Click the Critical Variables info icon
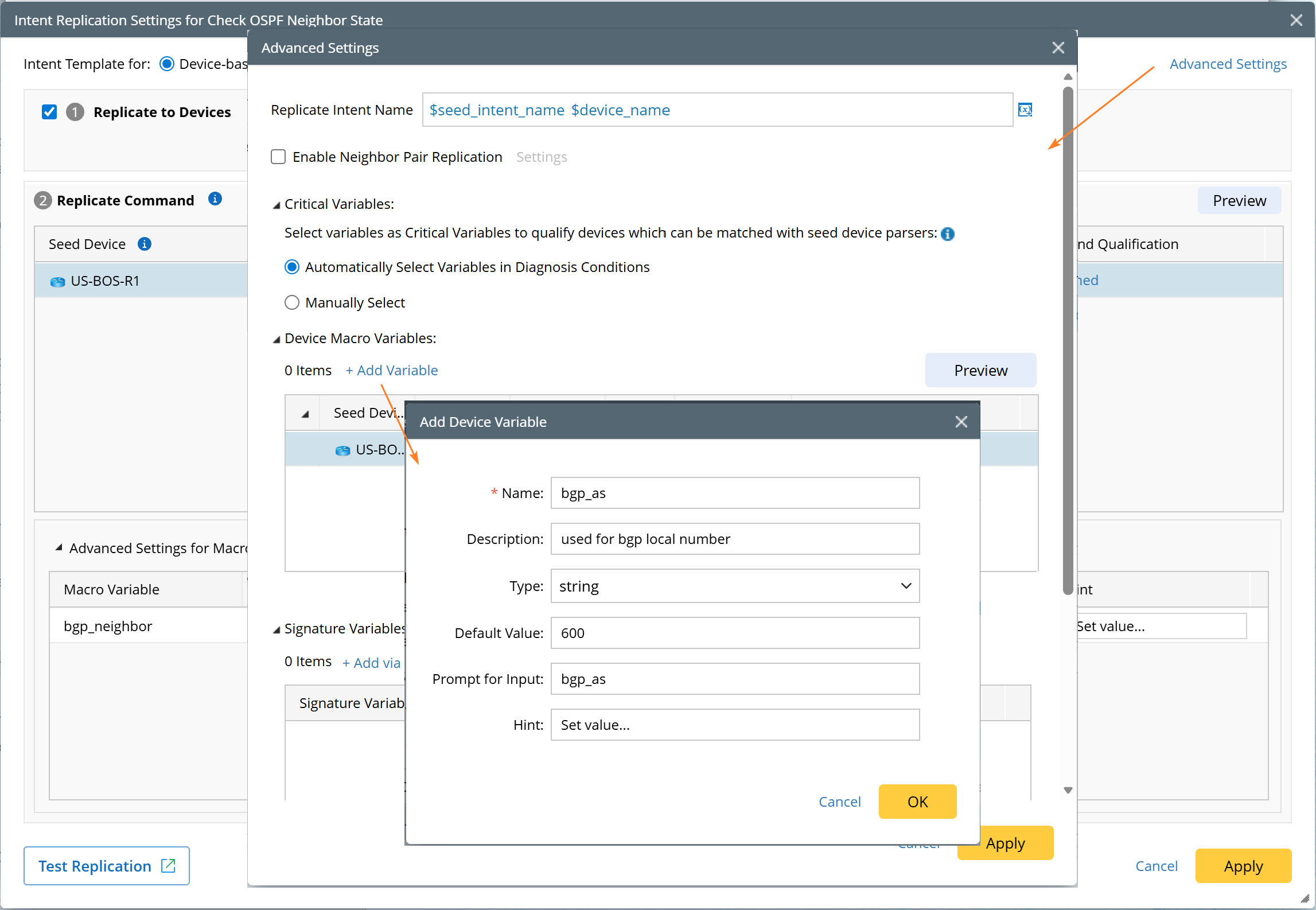Screen dimensions: 1316x910 [948, 234]
